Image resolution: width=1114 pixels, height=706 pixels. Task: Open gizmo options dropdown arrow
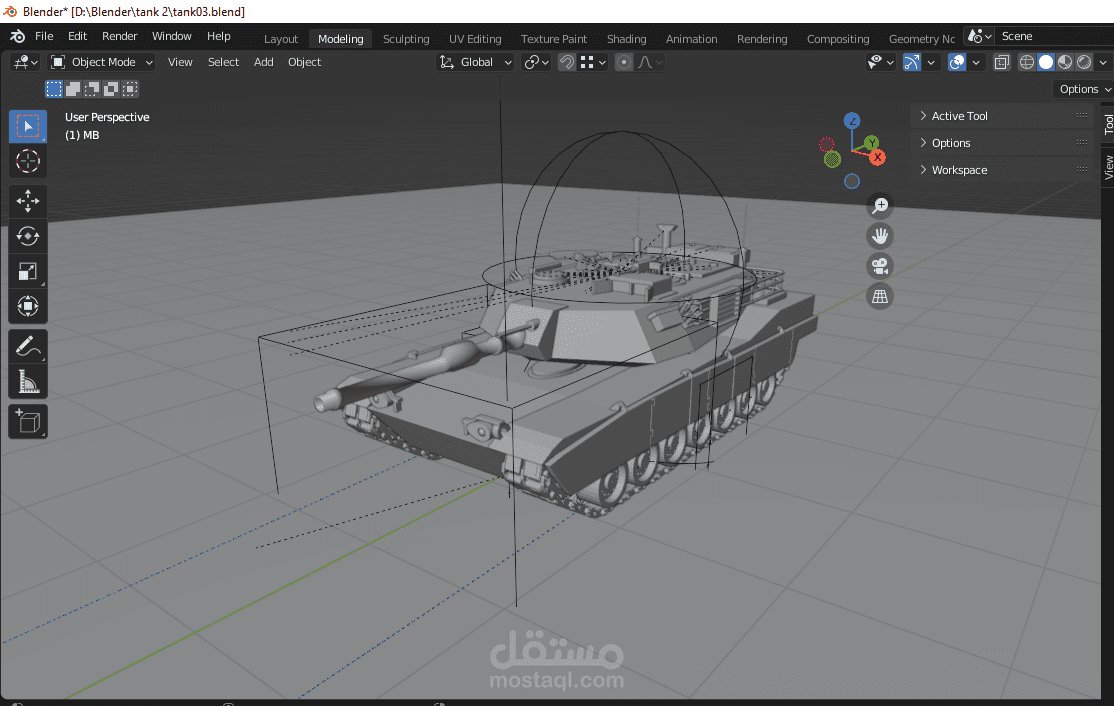click(931, 63)
